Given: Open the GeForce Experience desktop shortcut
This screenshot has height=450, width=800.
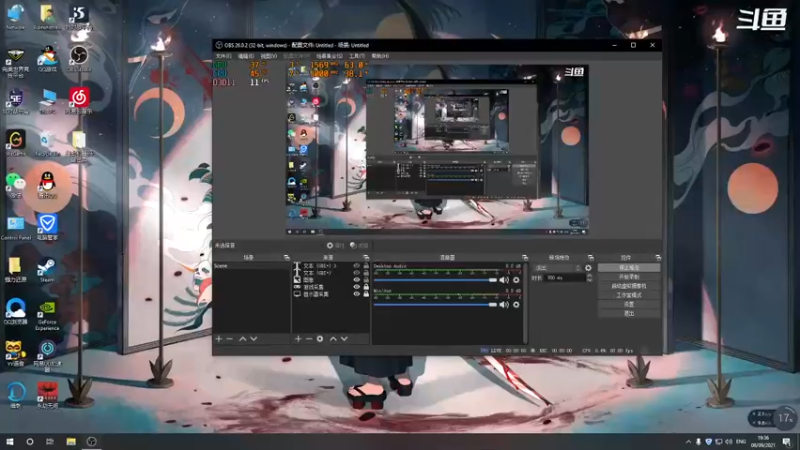Looking at the screenshot, I should coord(47,315).
